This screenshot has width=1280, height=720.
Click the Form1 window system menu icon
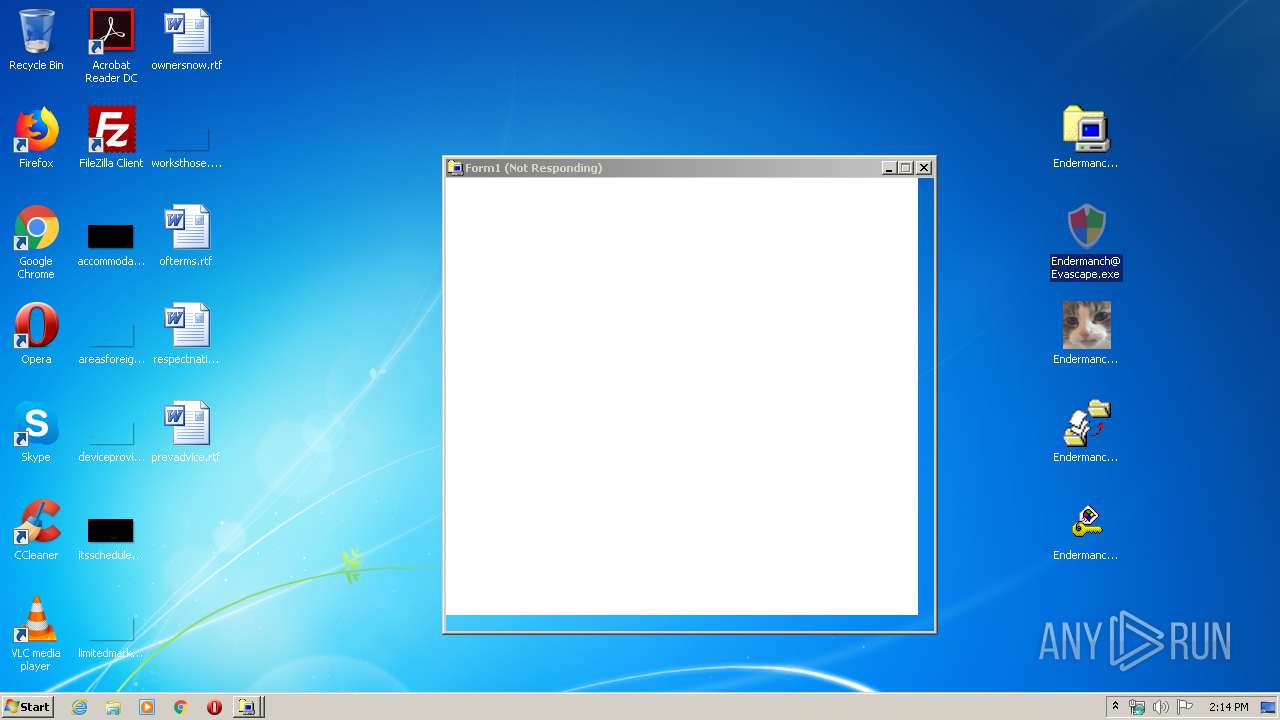[455, 168]
